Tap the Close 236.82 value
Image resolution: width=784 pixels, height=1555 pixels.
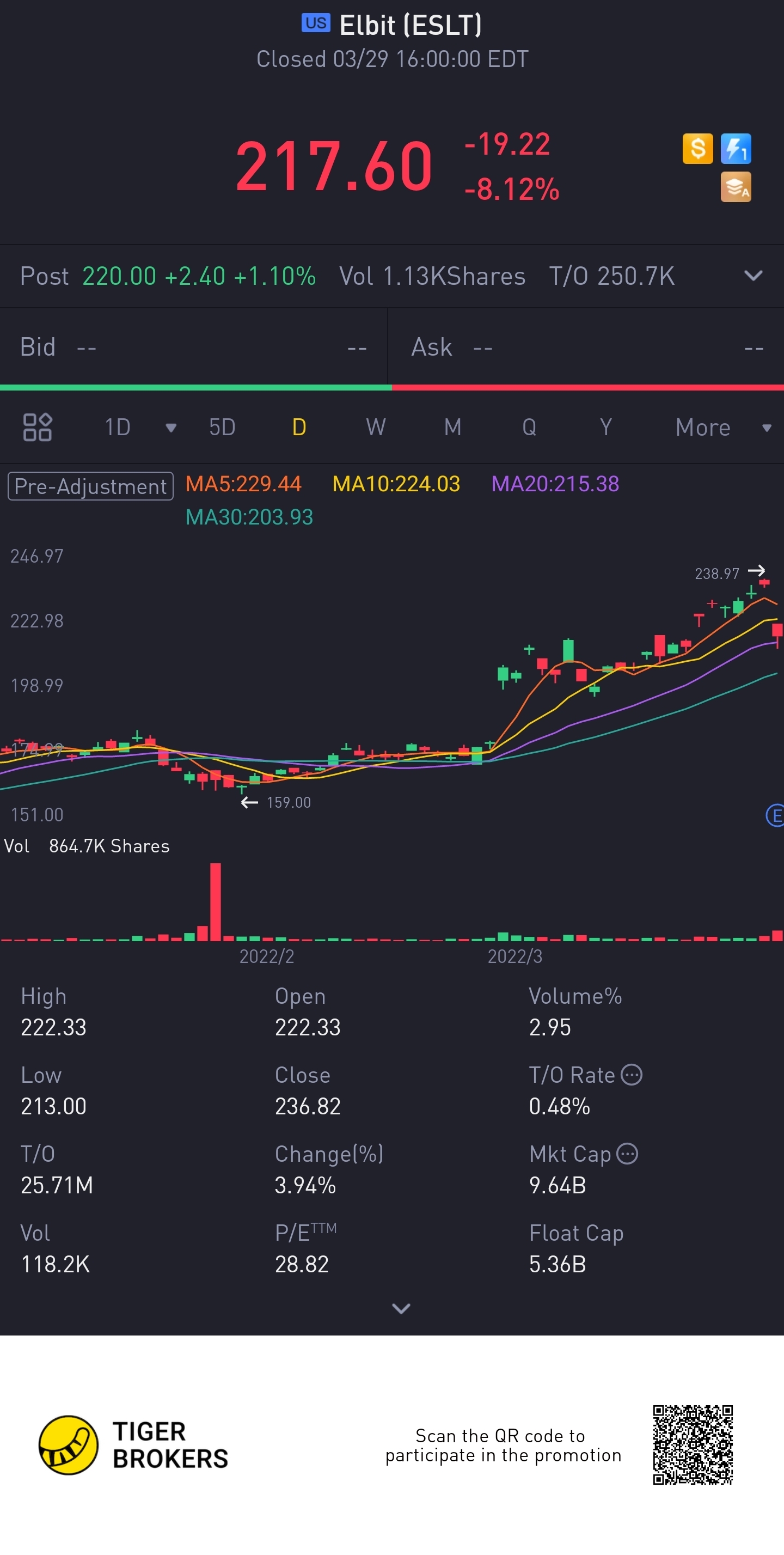point(308,1107)
